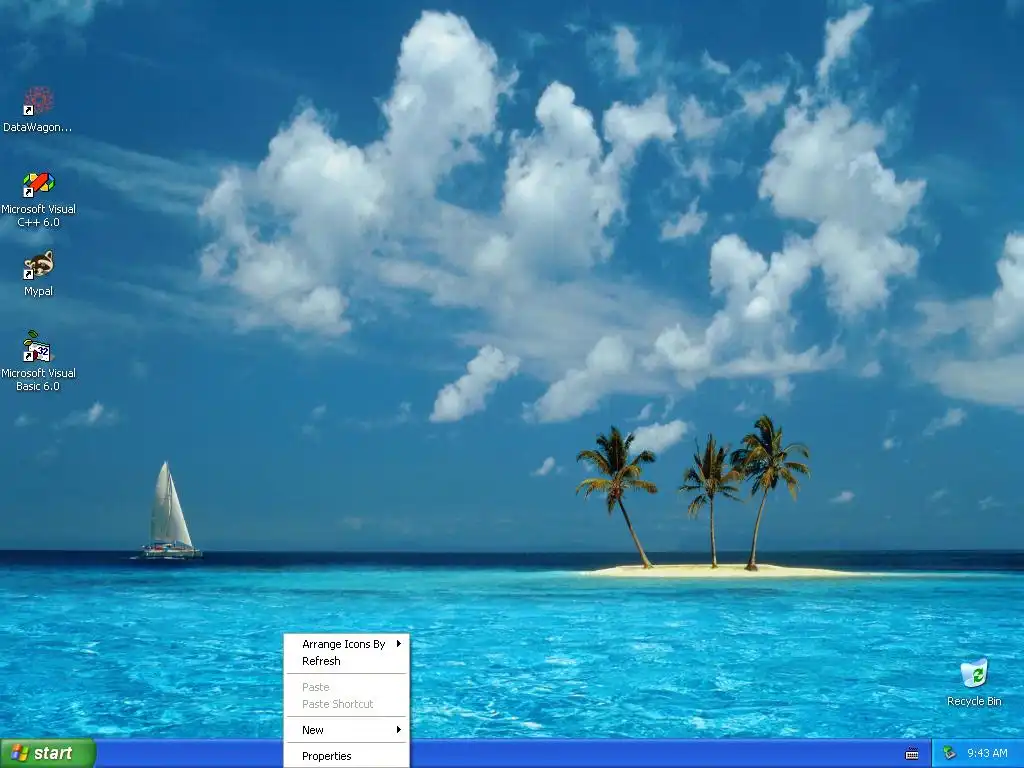Click the Safely Remove Hardware tray icon
Image resolution: width=1024 pixels, height=768 pixels.
[x=950, y=754]
